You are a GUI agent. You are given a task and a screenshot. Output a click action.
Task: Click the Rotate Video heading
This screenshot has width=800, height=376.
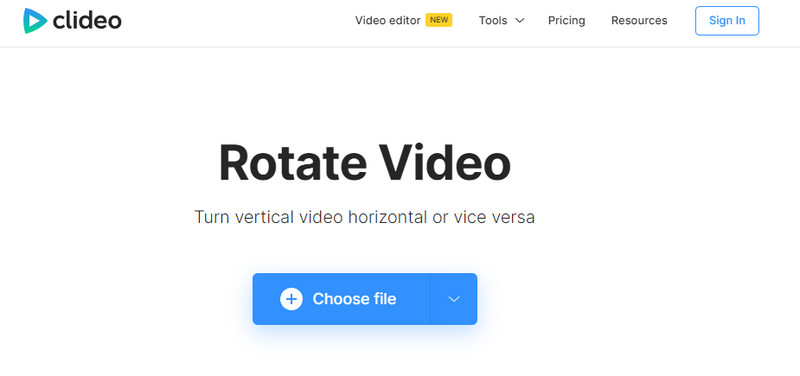pos(365,163)
